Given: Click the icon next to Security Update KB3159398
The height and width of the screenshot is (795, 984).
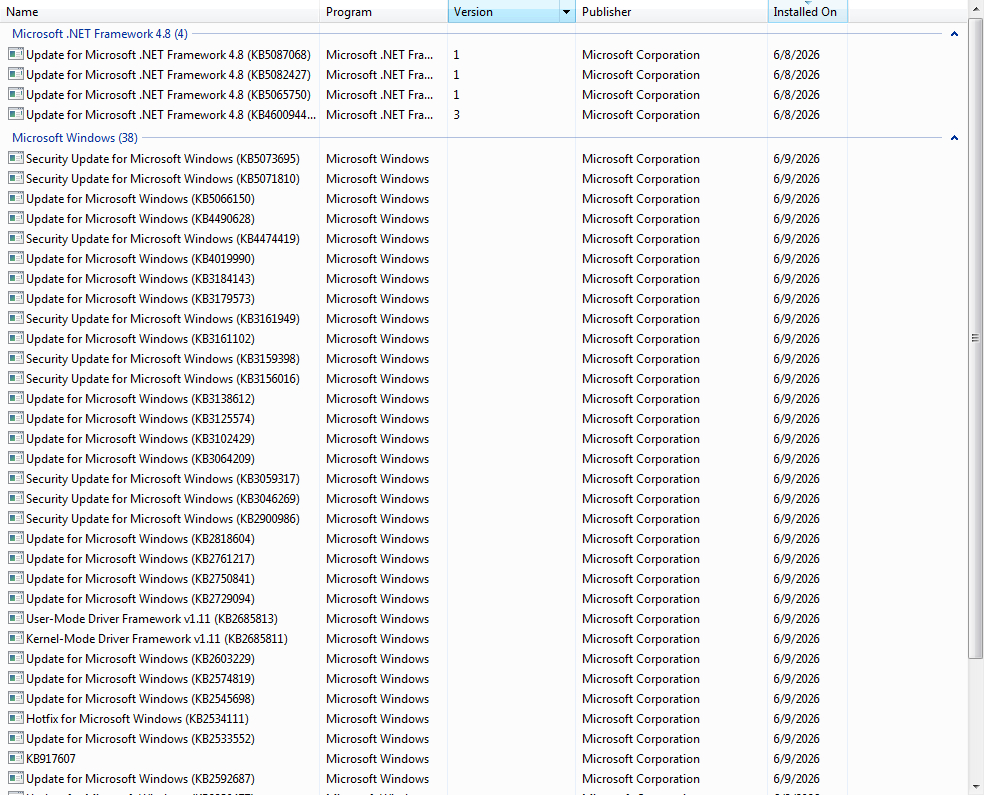Looking at the screenshot, I should 16,359.
